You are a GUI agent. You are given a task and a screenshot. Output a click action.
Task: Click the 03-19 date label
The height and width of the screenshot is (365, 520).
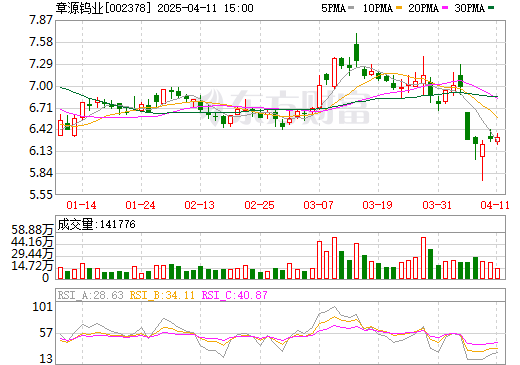point(377,205)
